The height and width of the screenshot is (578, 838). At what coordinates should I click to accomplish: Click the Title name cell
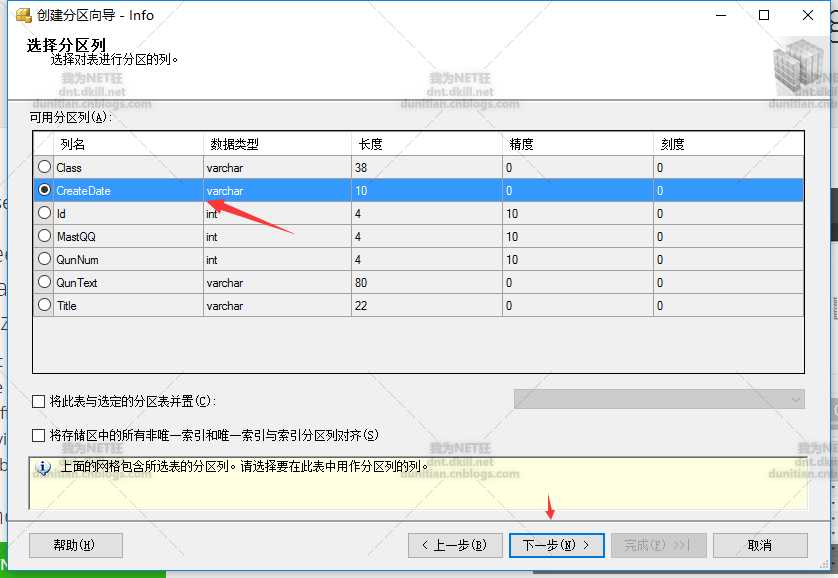128,306
